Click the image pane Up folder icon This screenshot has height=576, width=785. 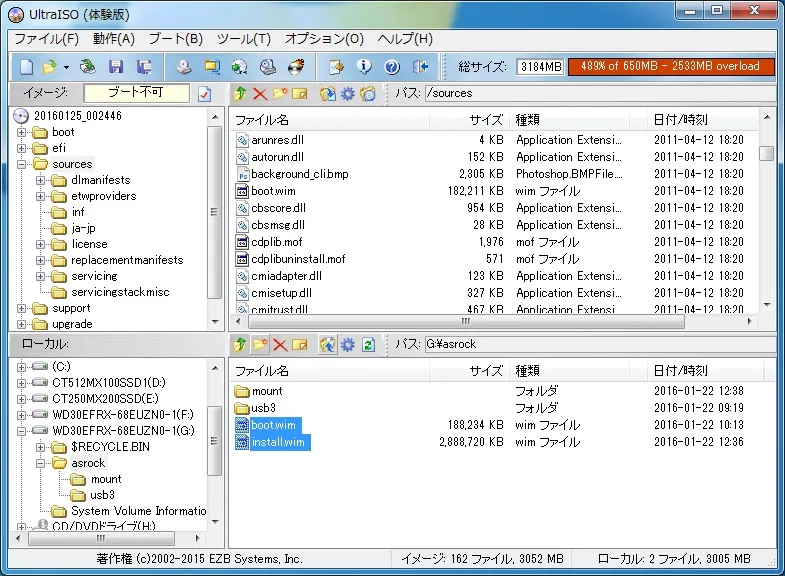tap(240, 94)
